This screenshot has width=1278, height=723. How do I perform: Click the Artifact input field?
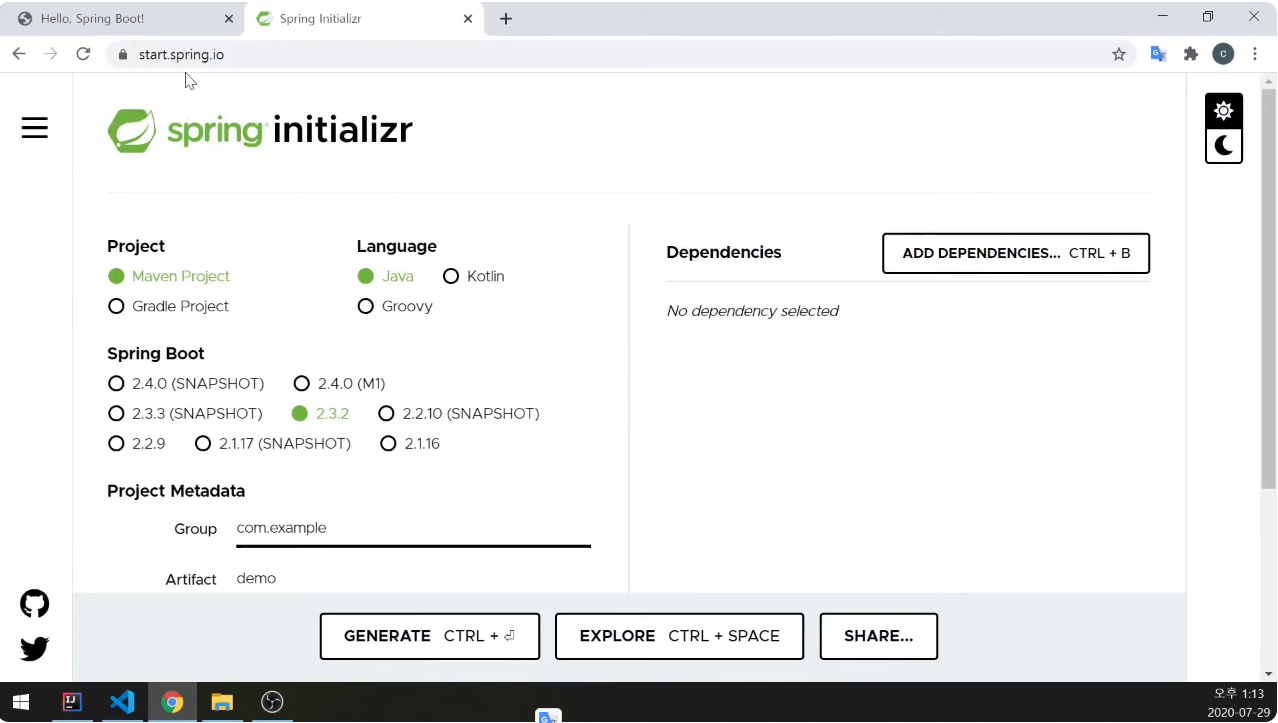(x=413, y=579)
